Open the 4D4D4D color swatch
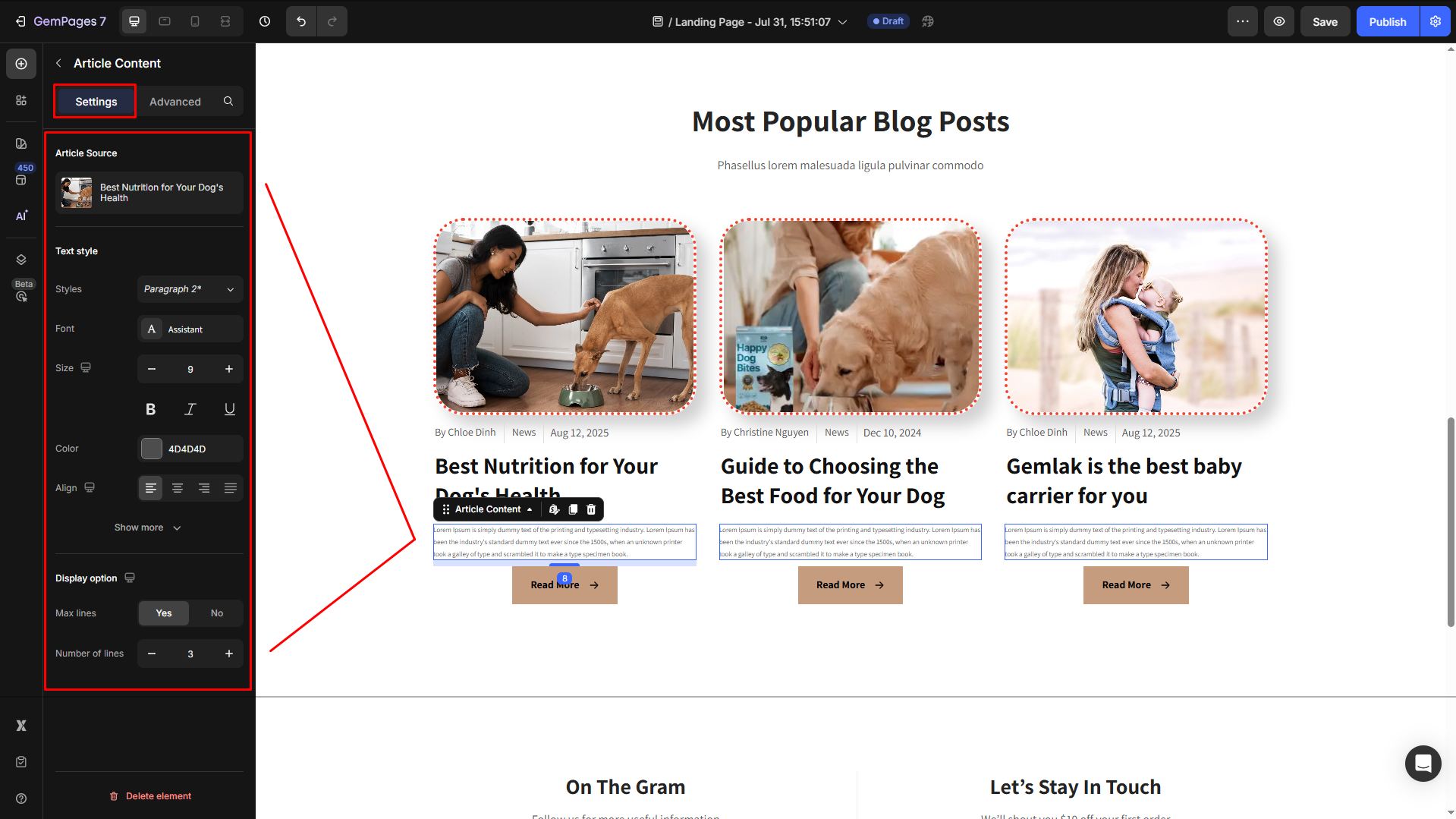Screen dimensions: 1456x819 tap(152, 449)
